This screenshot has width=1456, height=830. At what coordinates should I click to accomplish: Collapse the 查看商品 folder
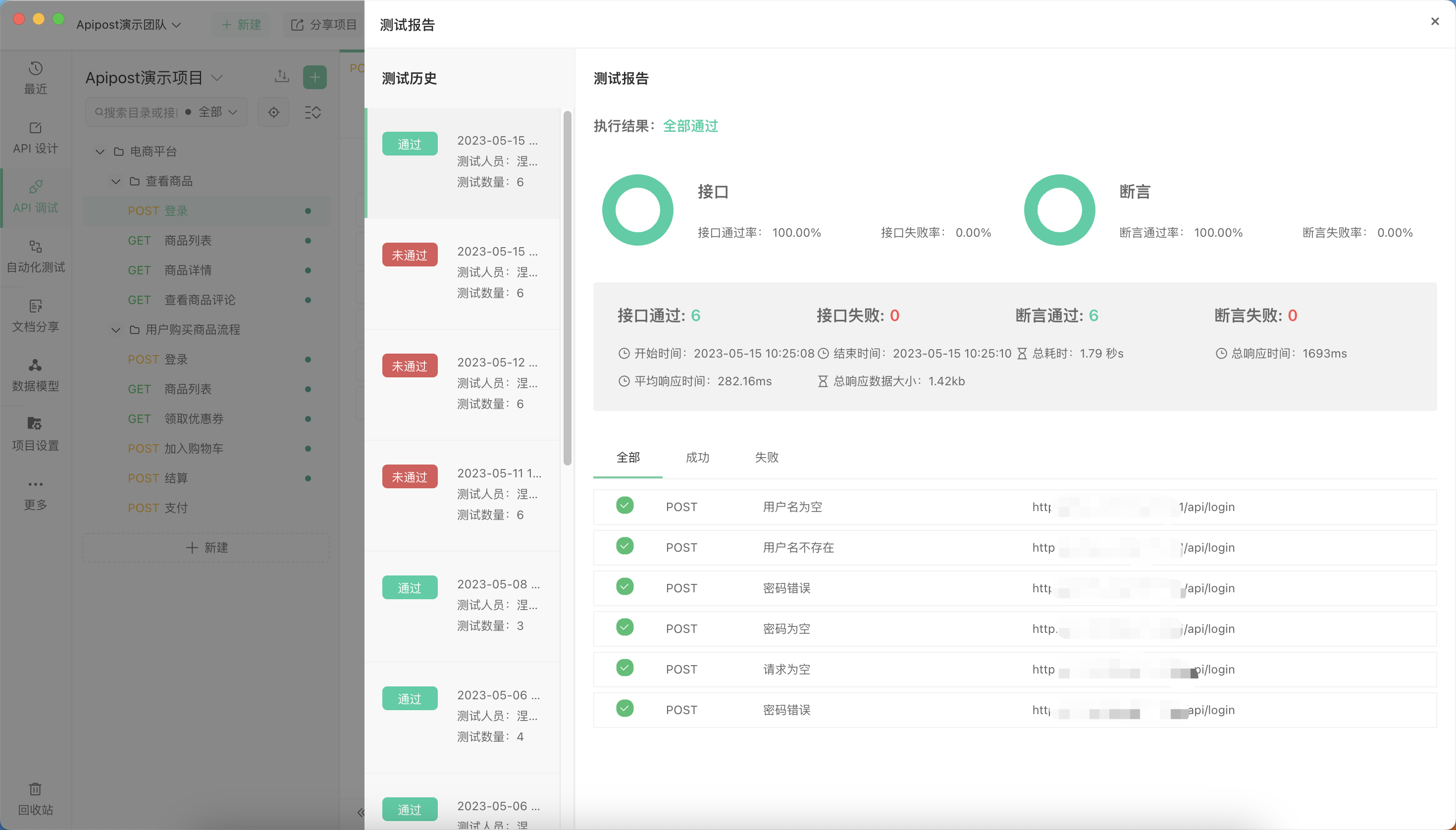click(116, 181)
